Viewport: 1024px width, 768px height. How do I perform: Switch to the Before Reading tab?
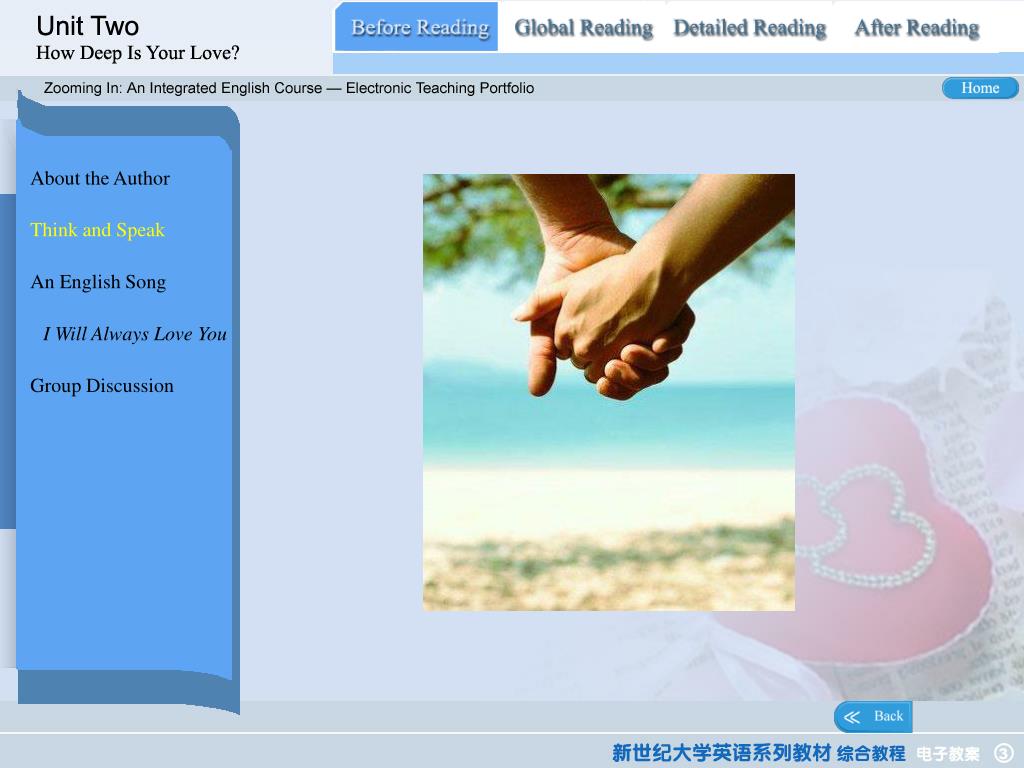tap(417, 27)
